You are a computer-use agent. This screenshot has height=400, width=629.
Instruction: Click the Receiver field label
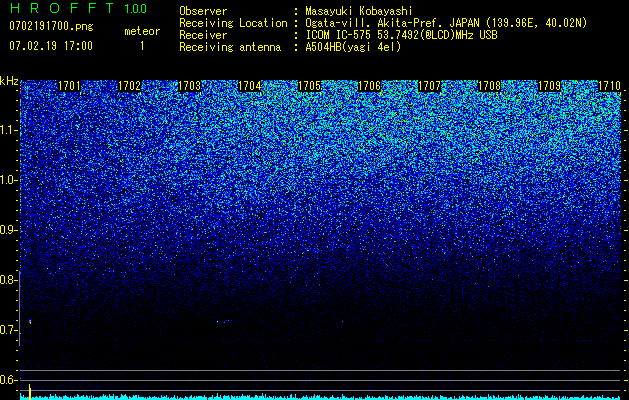203,35
